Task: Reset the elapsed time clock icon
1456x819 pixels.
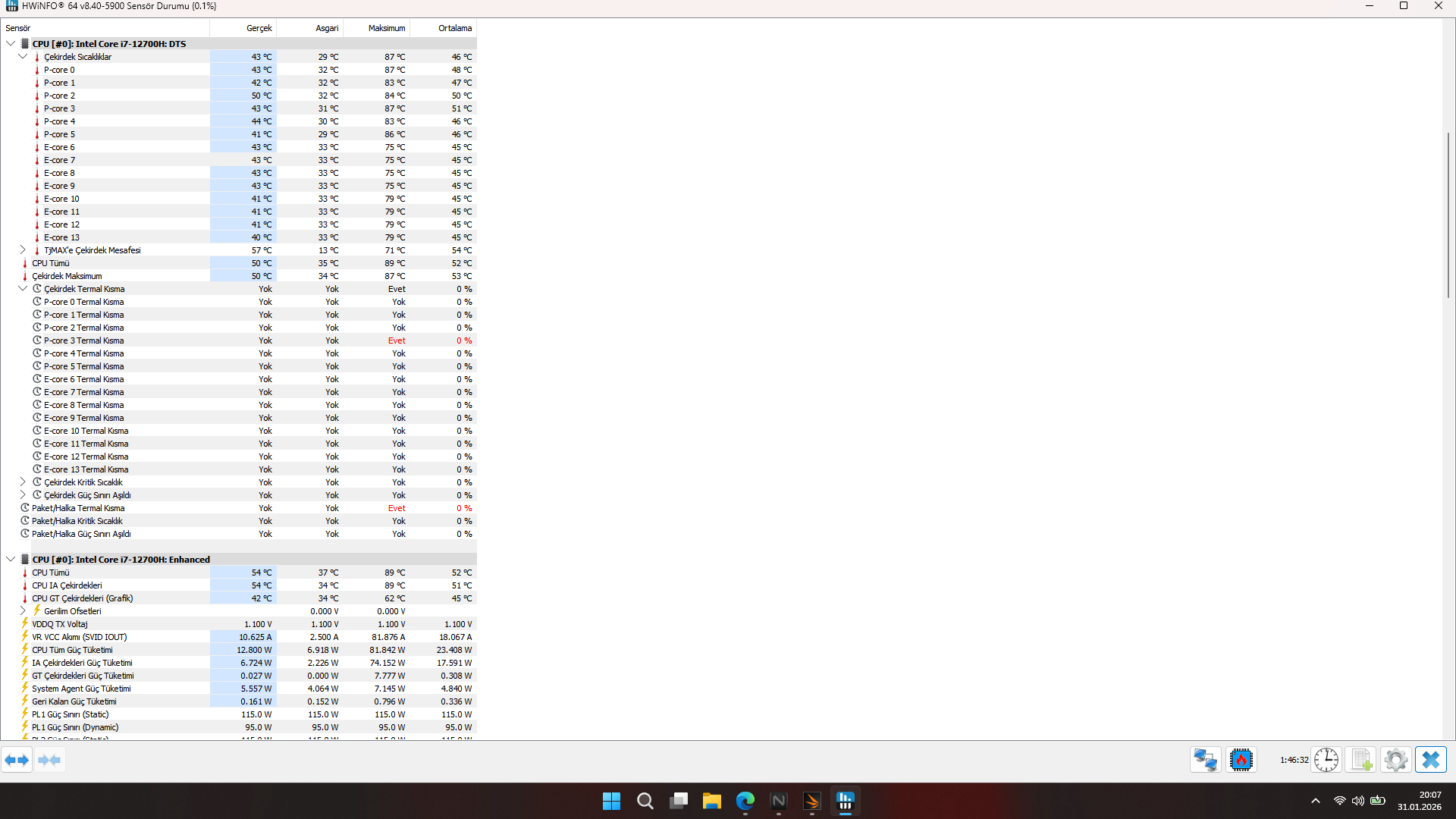Action: point(1326,760)
